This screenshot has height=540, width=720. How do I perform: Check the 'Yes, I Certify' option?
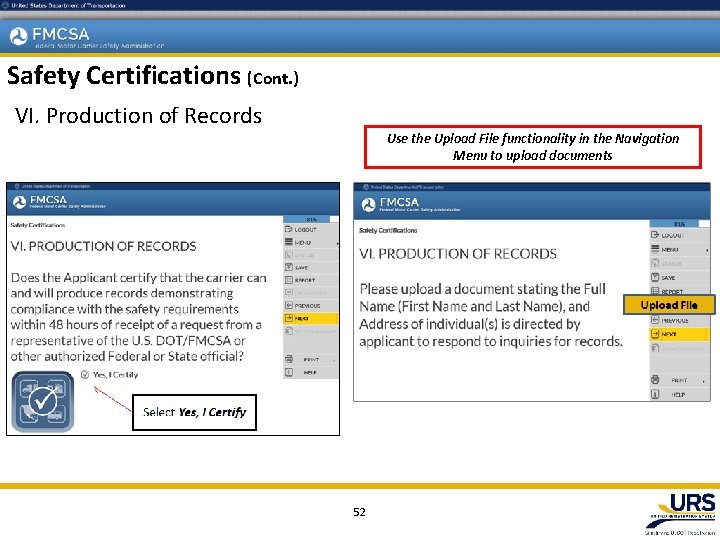(109, 375)
